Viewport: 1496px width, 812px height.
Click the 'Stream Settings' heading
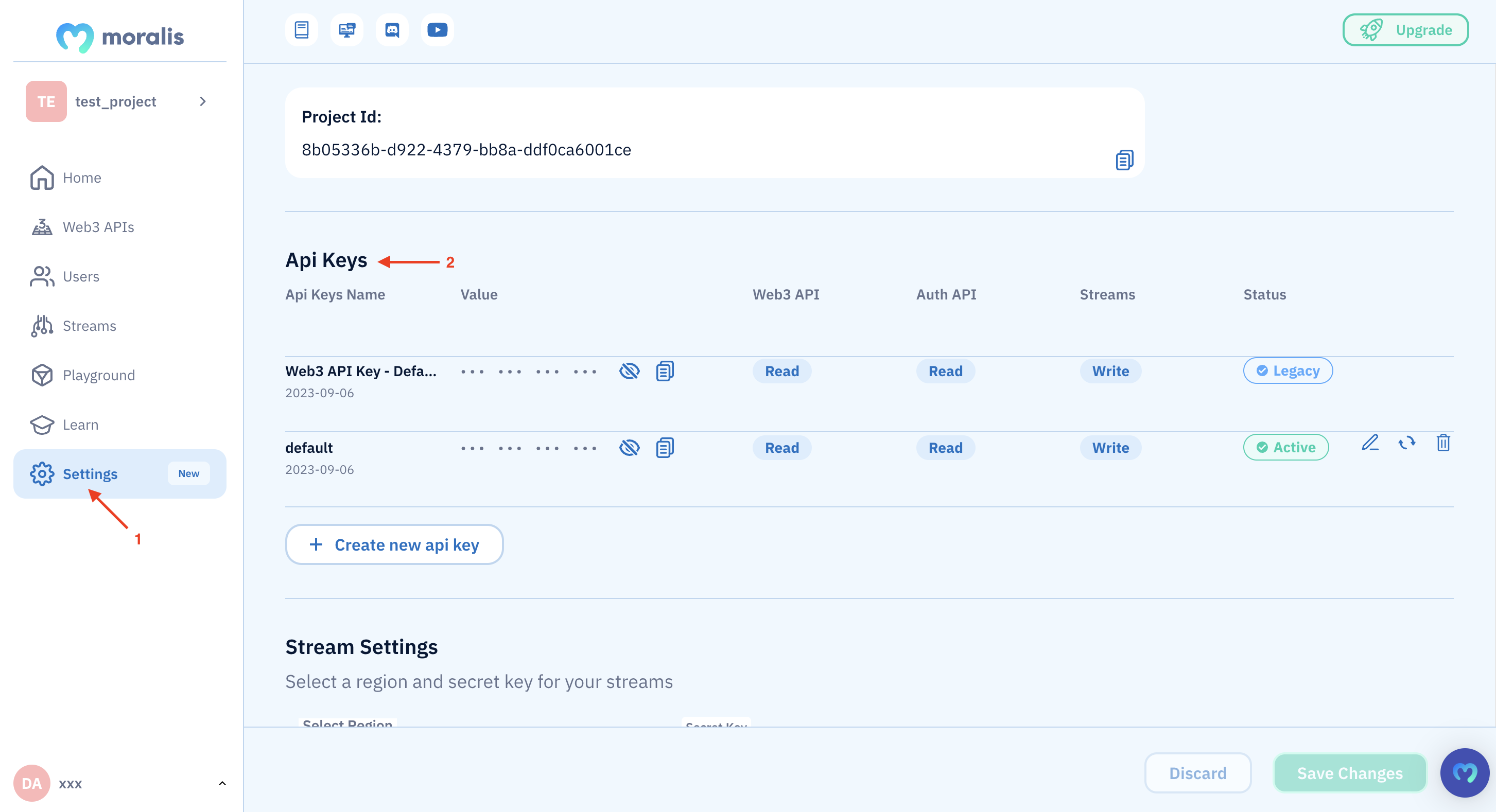[x=361, y=647]
